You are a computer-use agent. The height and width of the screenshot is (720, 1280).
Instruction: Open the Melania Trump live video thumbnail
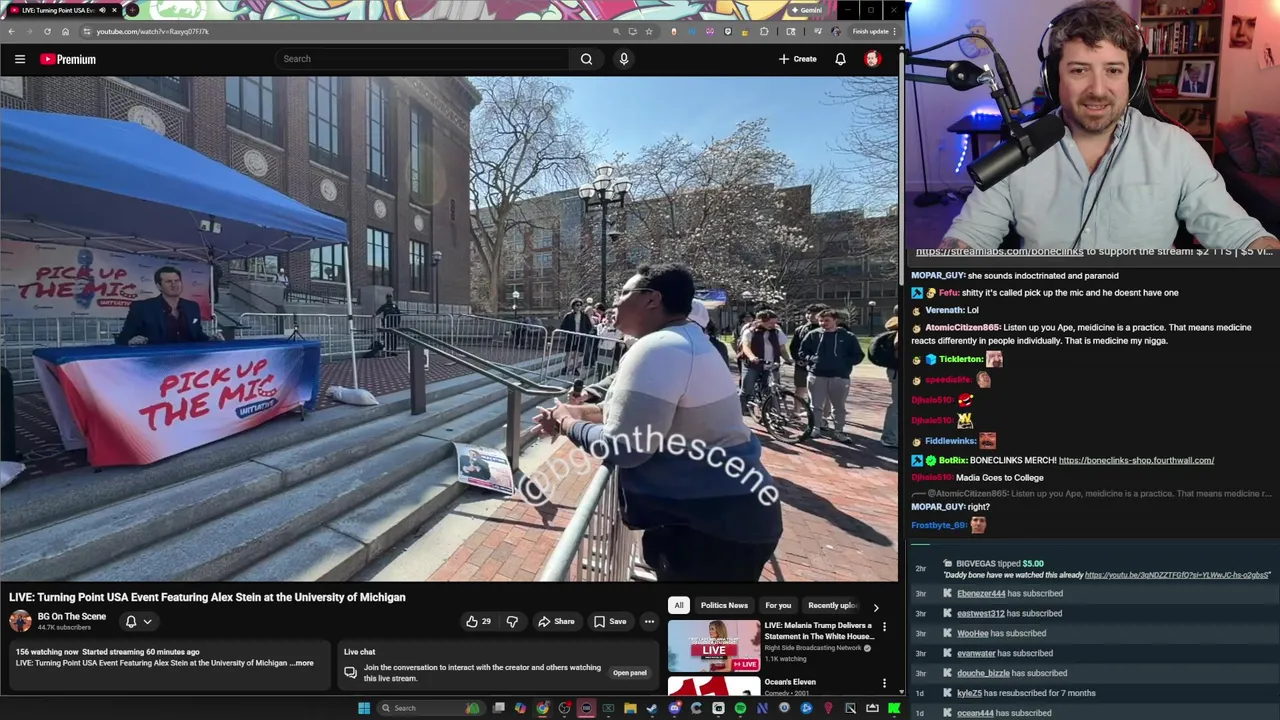[x=714, y=645]
